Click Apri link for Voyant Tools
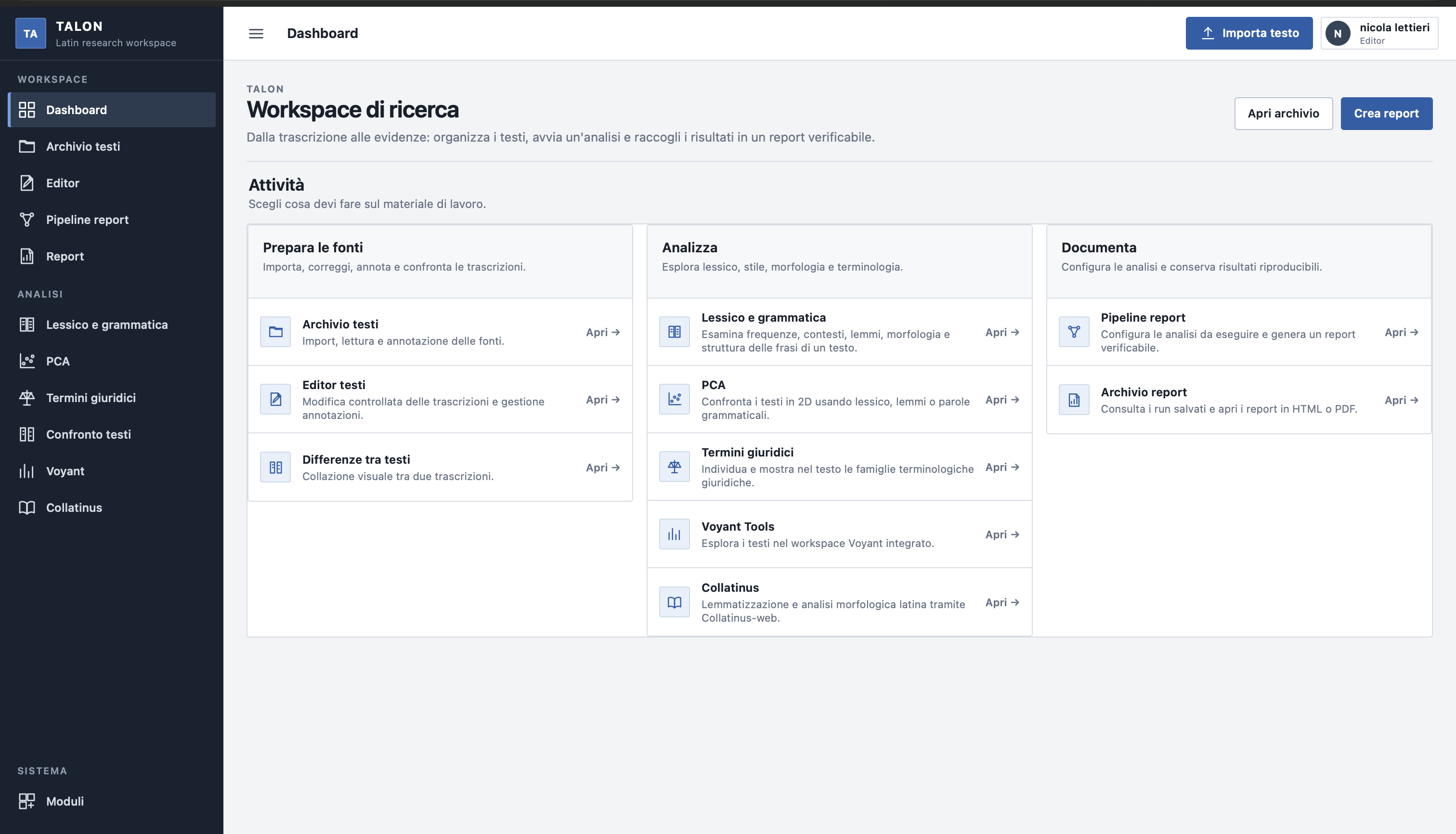 (1002, 534)
